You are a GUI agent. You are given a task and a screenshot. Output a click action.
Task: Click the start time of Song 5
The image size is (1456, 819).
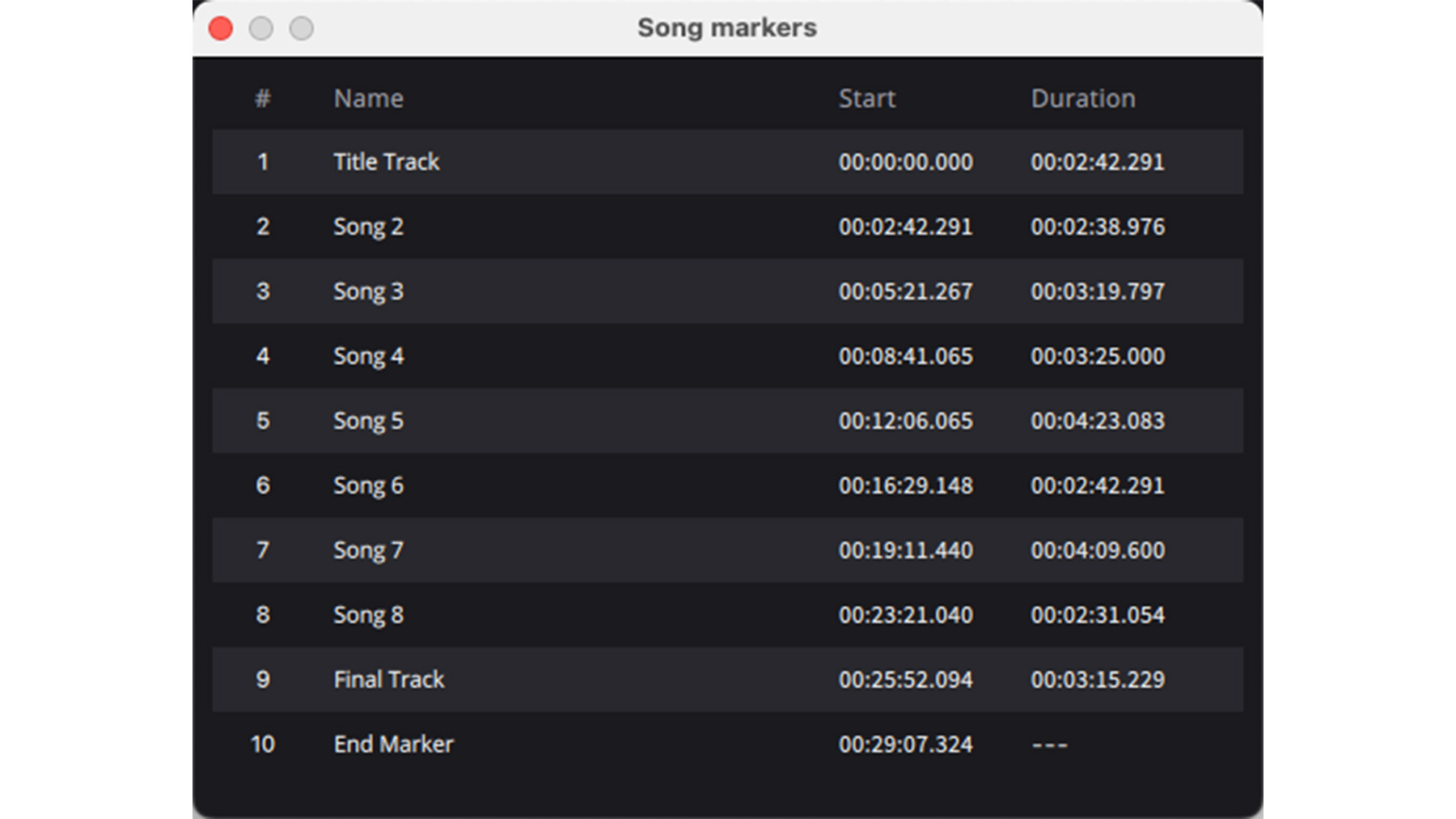point(905,421)
